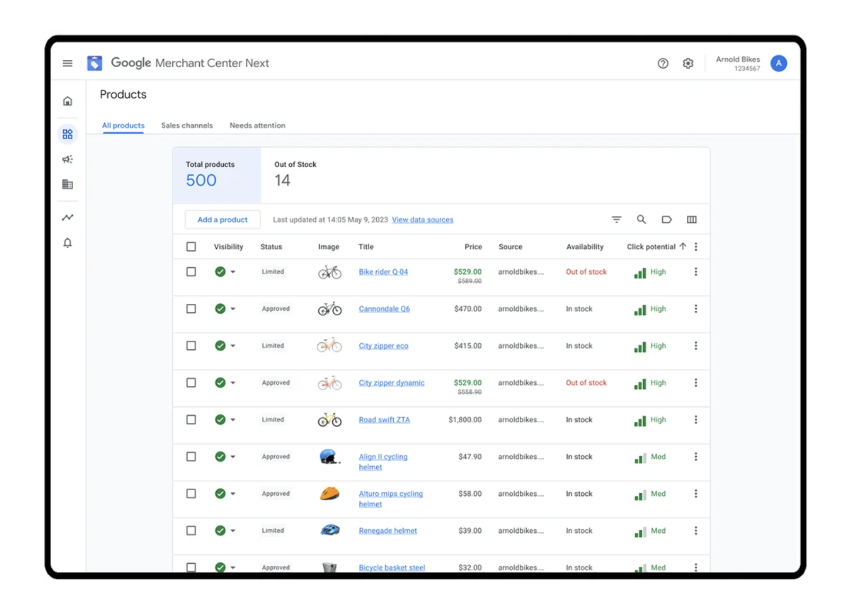
Task: Expand visibility dropdown for Cannondale Q6
Action: 233,309
